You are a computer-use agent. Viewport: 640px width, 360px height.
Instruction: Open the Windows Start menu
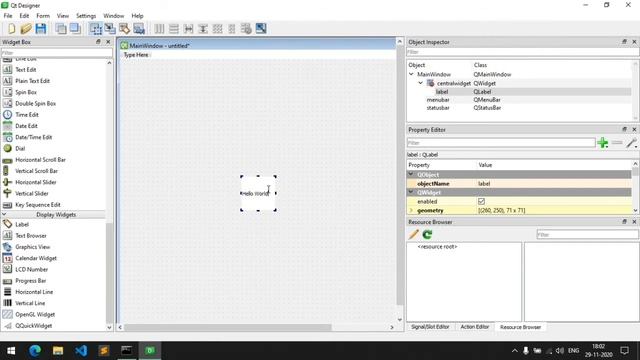(11, 350)
